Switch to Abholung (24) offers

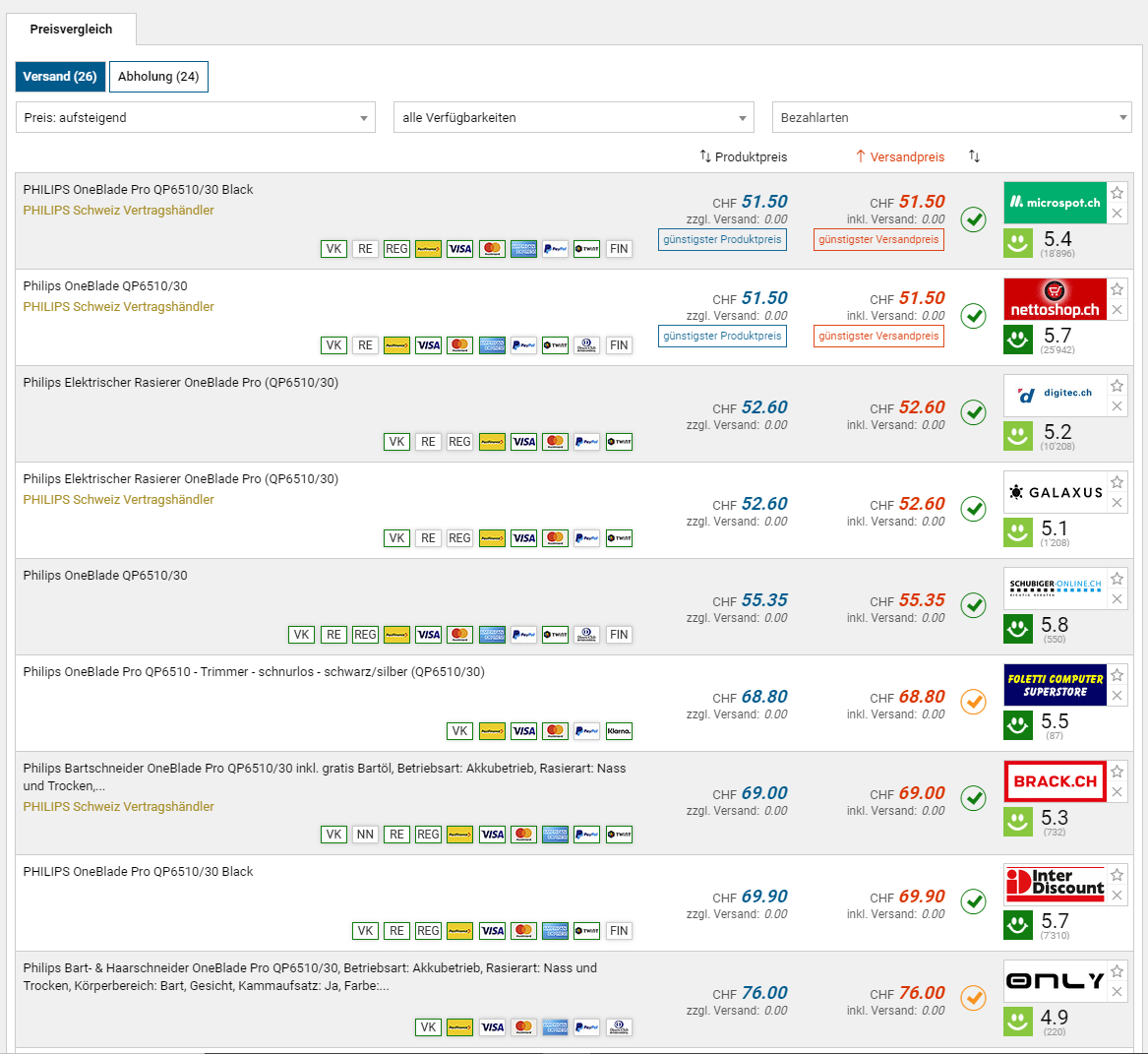coord(158,77)
